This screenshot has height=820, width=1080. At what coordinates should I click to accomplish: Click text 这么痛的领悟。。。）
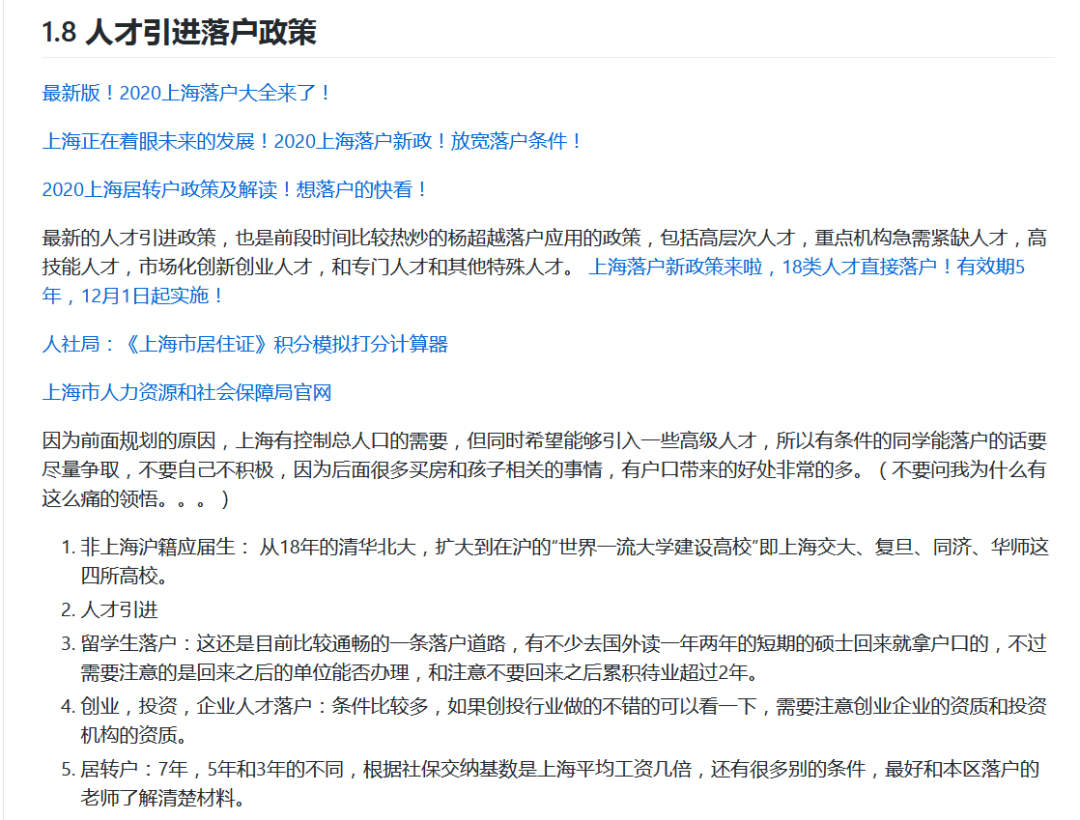(x=136, y=498)
